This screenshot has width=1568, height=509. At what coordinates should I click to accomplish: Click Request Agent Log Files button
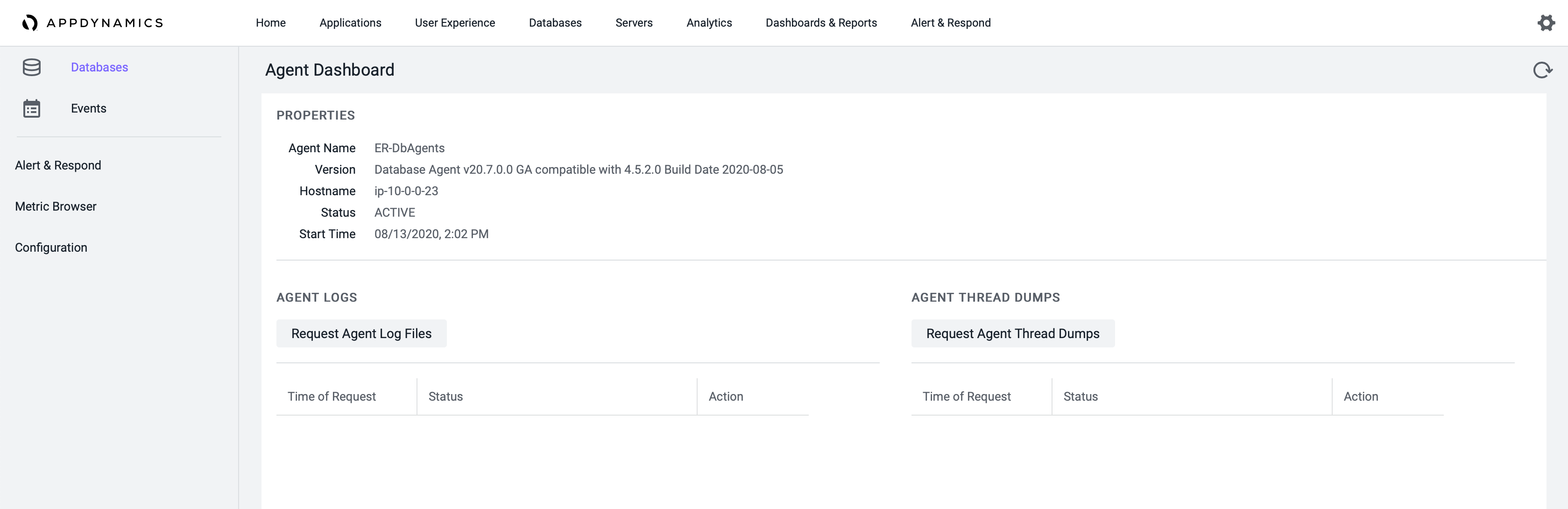[x=361, y=333]
